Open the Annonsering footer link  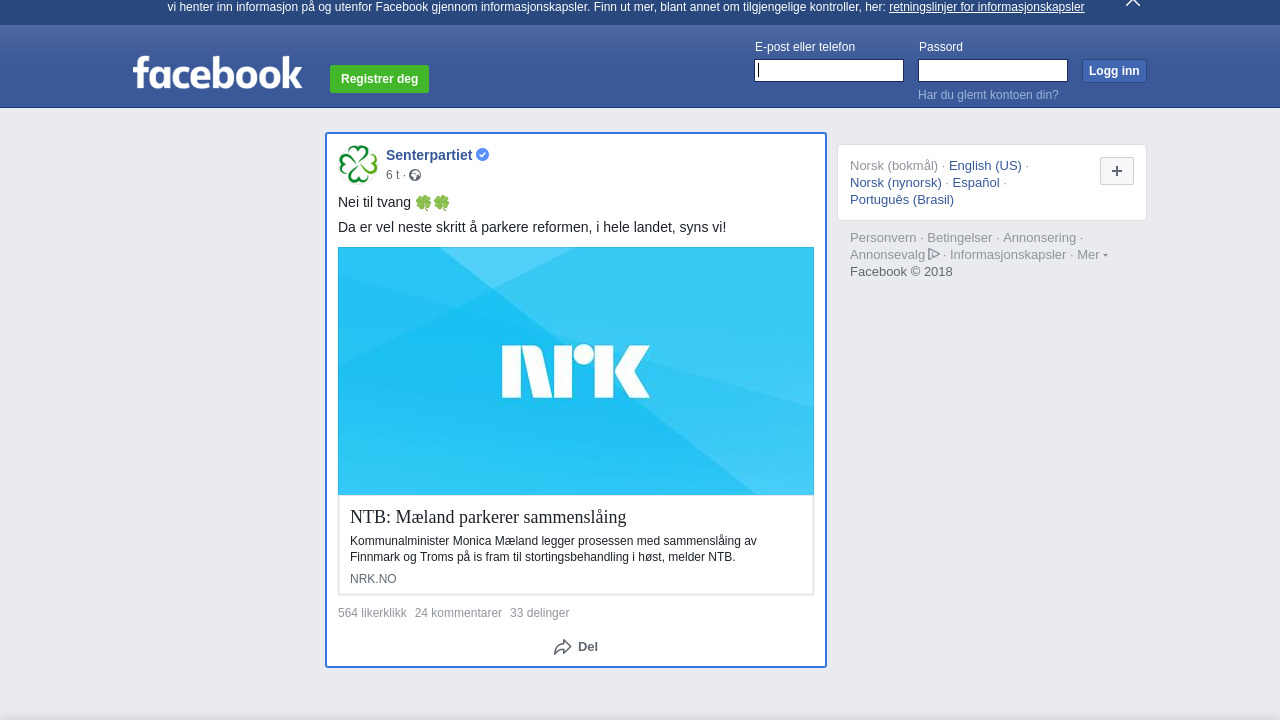click(x=1039, y=238)
